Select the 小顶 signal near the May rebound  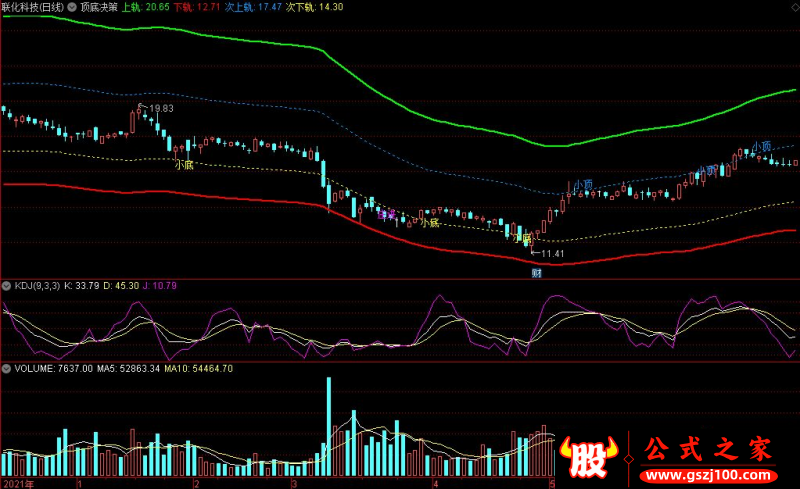(583, 184)
